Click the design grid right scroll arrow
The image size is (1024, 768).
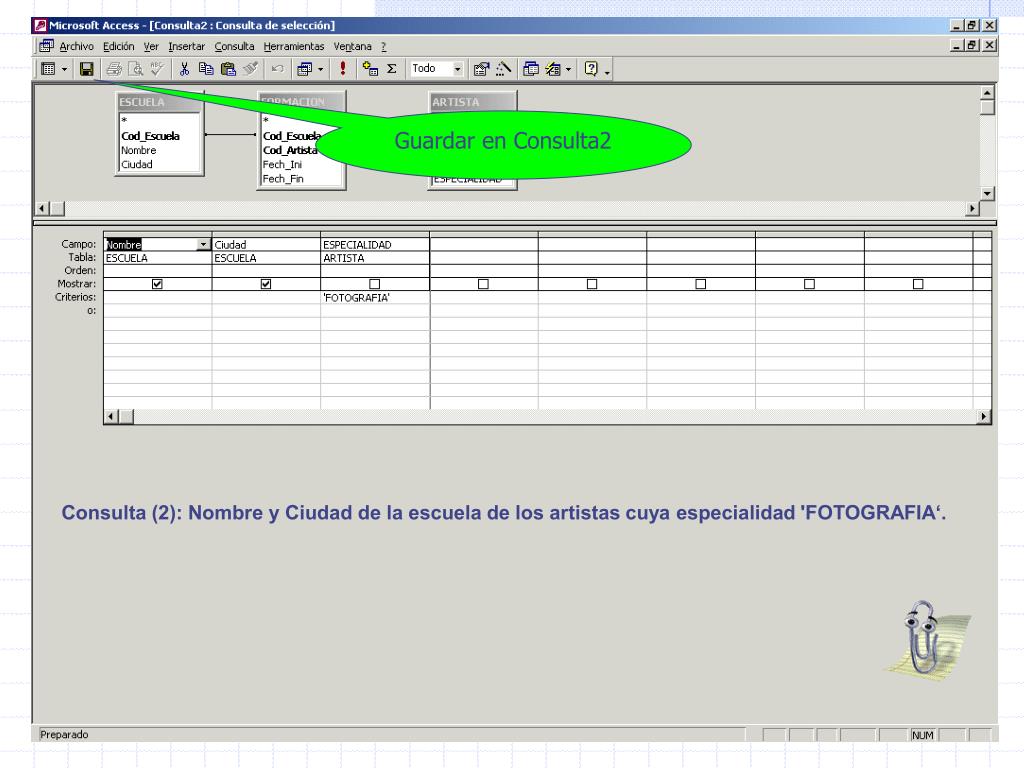pos(985,417)
